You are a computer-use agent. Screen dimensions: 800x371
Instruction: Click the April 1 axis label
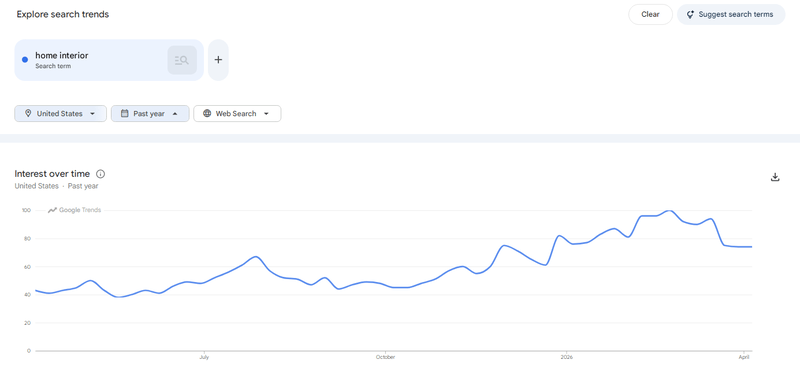pyautogui.click(x=744, y=357)
